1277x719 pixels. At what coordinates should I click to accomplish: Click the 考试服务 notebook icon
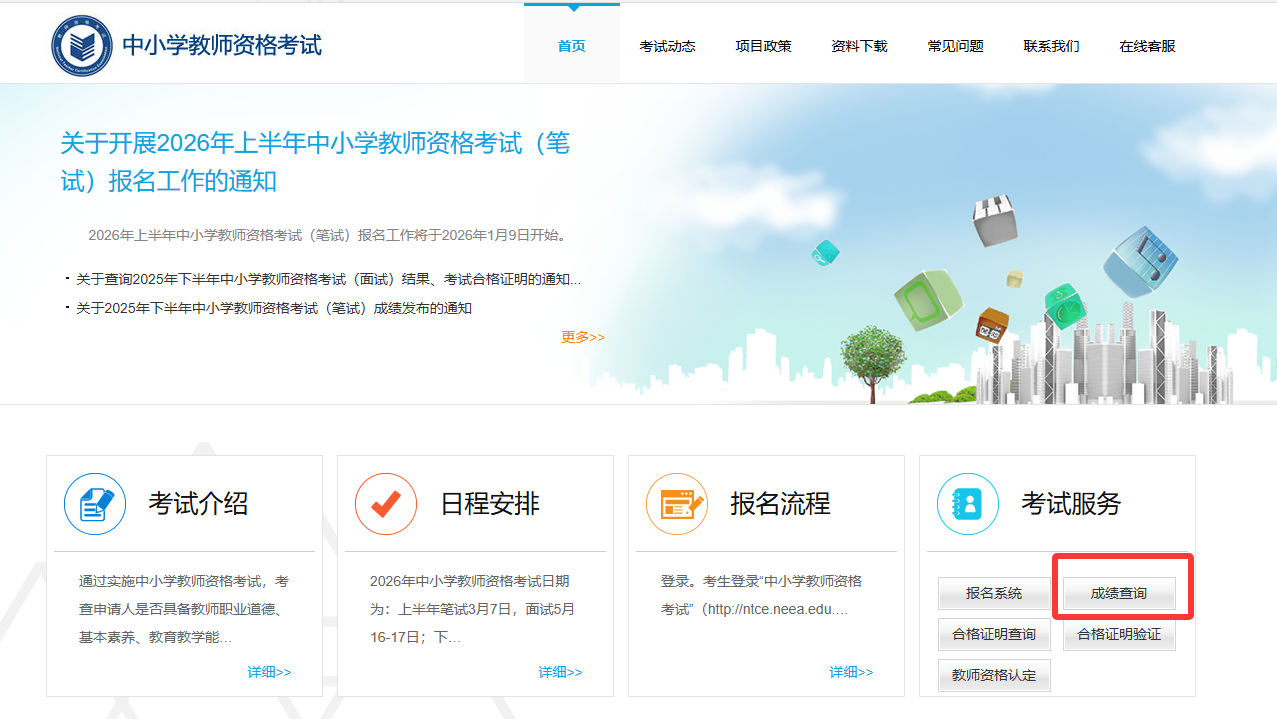[x=968, y=503]
